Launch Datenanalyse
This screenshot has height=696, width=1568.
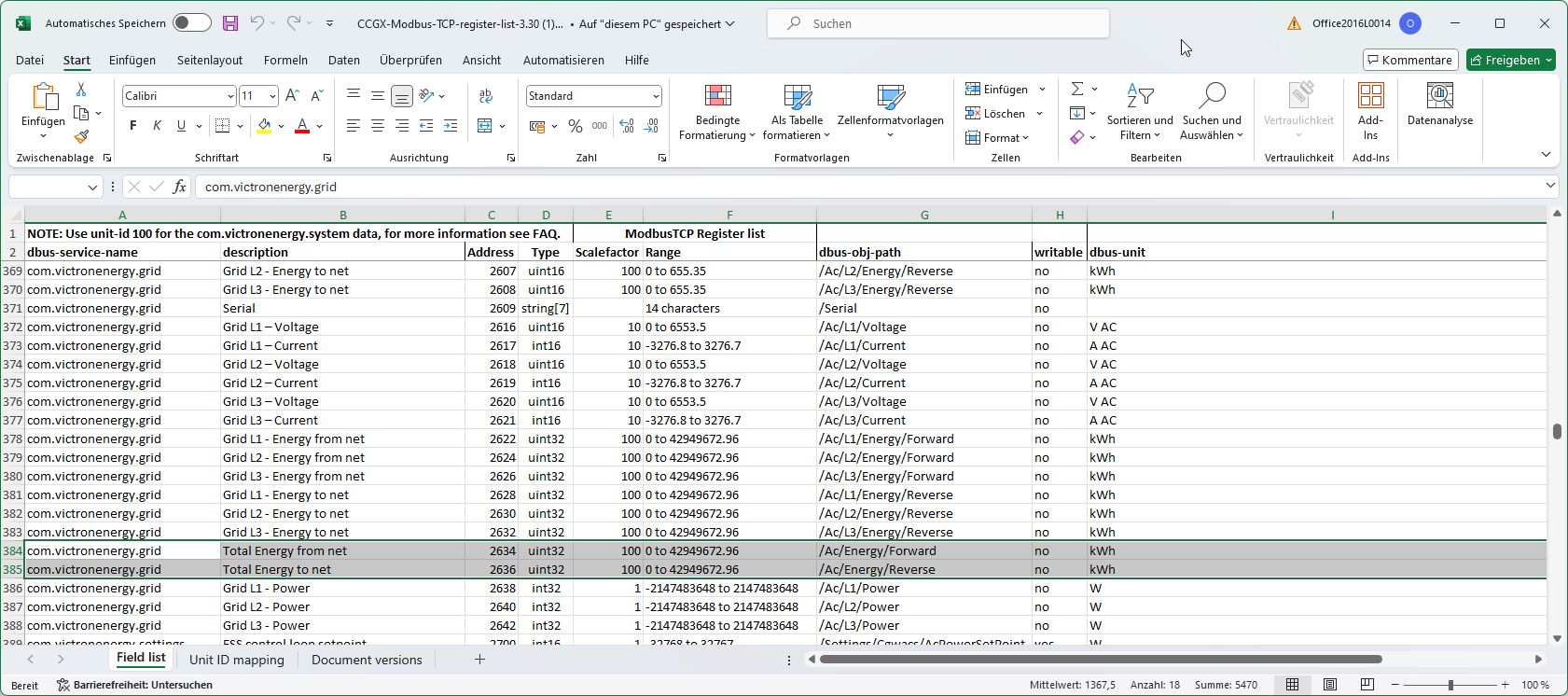tap(1440, 104)
